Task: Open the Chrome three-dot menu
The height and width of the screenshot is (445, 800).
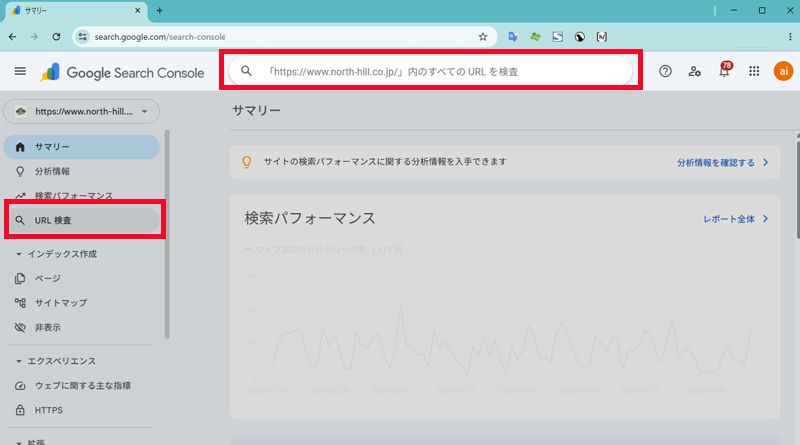Action: coord(790,37)
